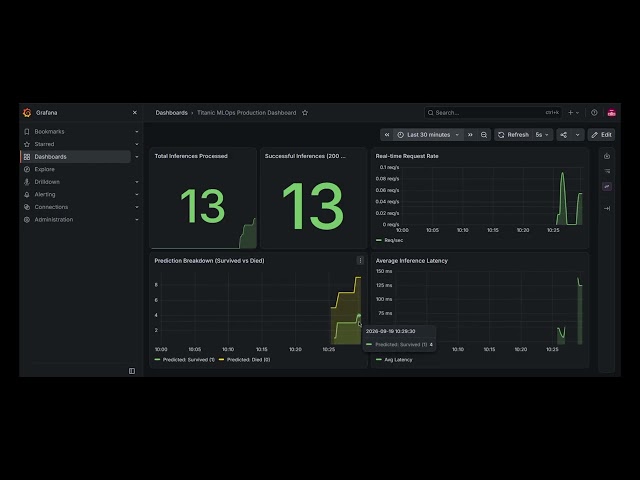Open the share options dropdown arrow
The height and width of the screenshot is (480, 640).
click(577, 135)
